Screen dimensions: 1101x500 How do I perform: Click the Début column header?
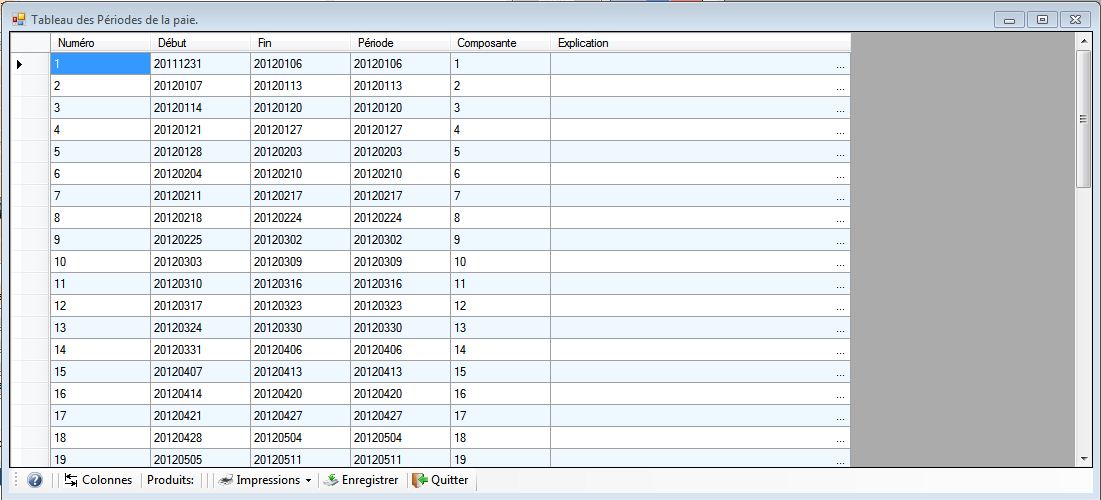point(200,43)
